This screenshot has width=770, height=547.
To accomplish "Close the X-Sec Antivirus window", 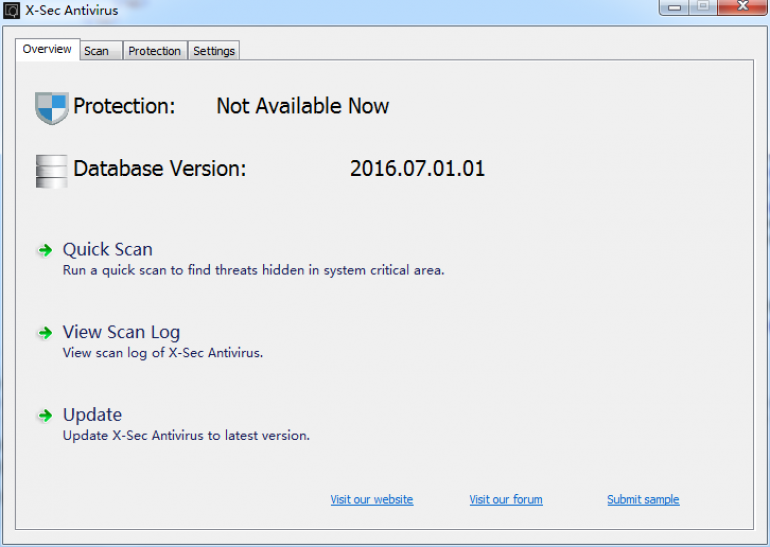I will (742, 7).
